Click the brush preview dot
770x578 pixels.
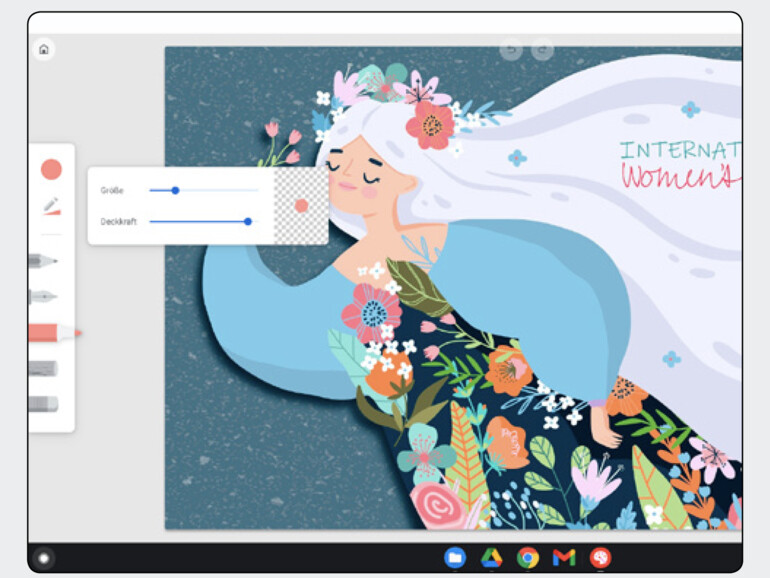[302, 206]
